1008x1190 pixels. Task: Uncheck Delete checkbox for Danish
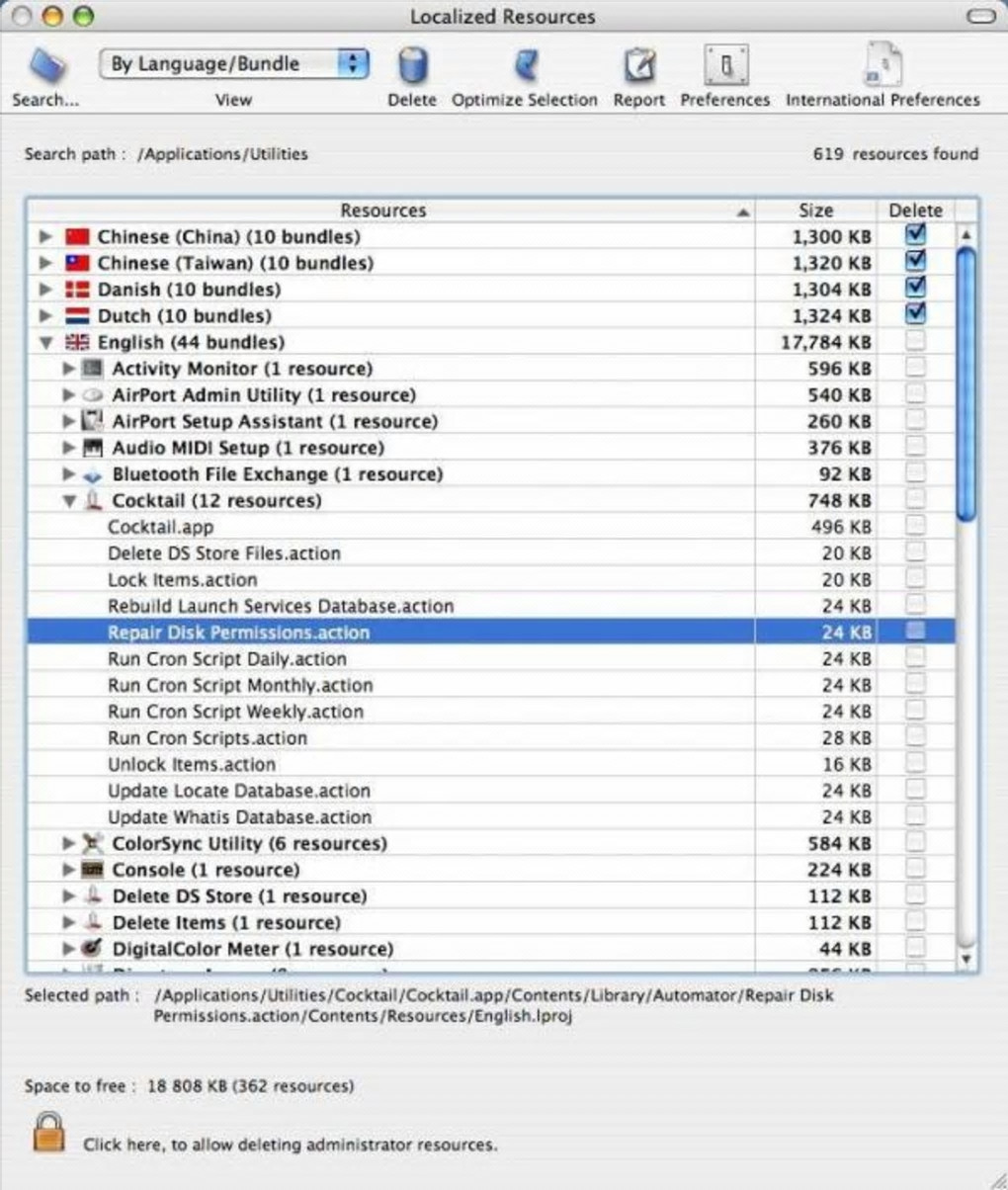pyautogui.click(x=916, y=288)
